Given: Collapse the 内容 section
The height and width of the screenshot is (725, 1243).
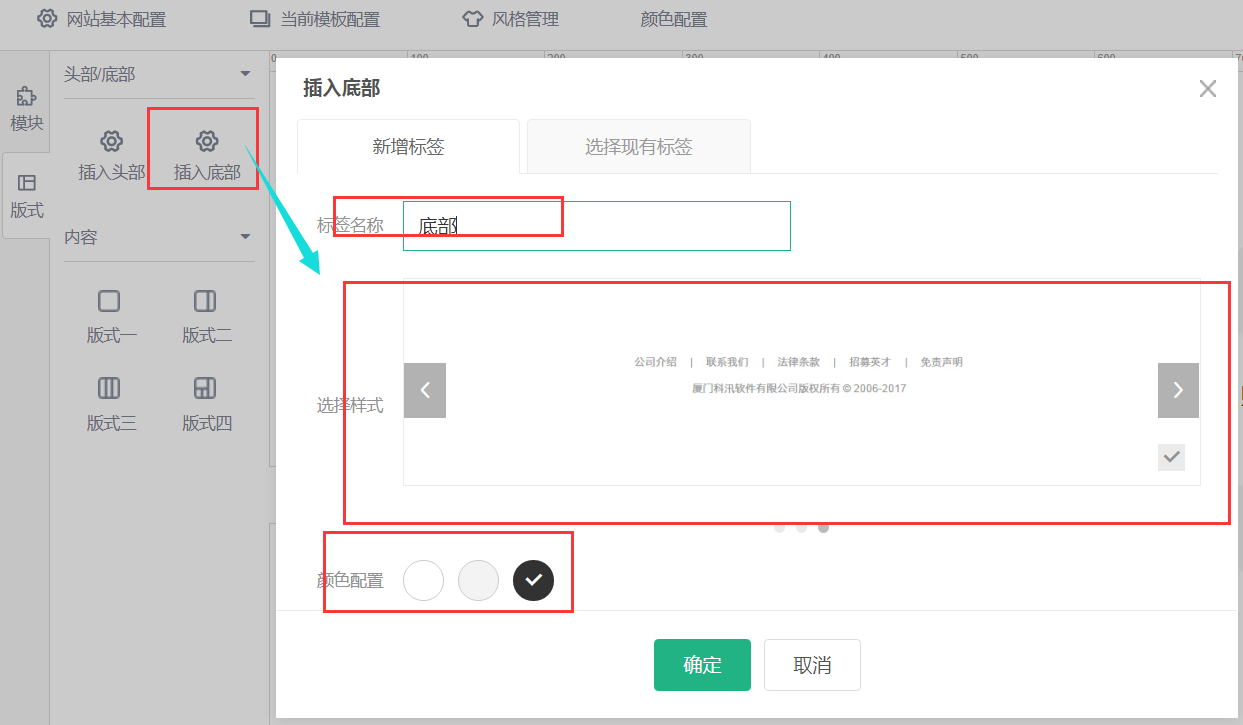Looking at the screenshot, I should [x=244, y=237].
